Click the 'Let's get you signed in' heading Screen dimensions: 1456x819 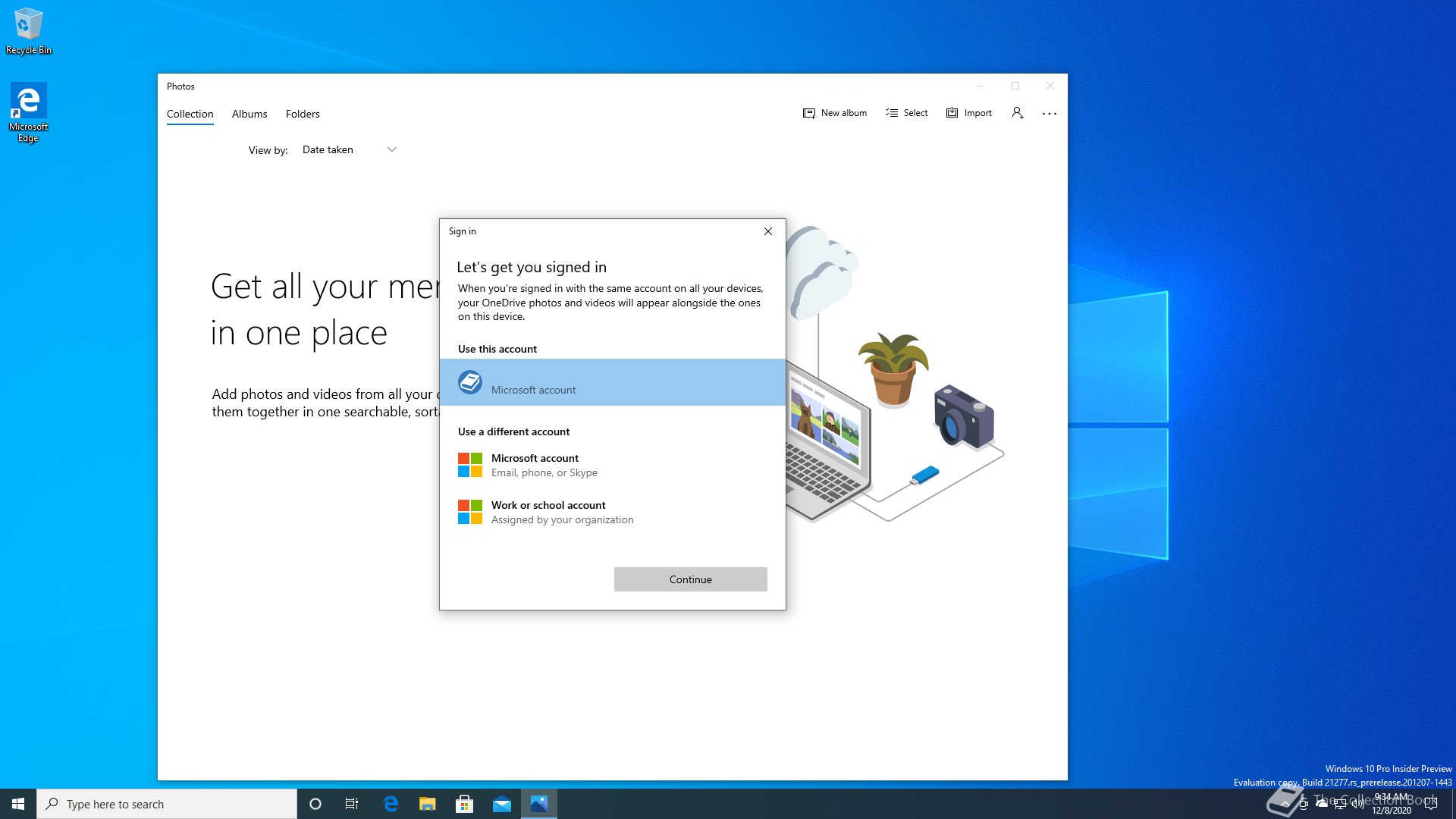(x=532, y=267)
